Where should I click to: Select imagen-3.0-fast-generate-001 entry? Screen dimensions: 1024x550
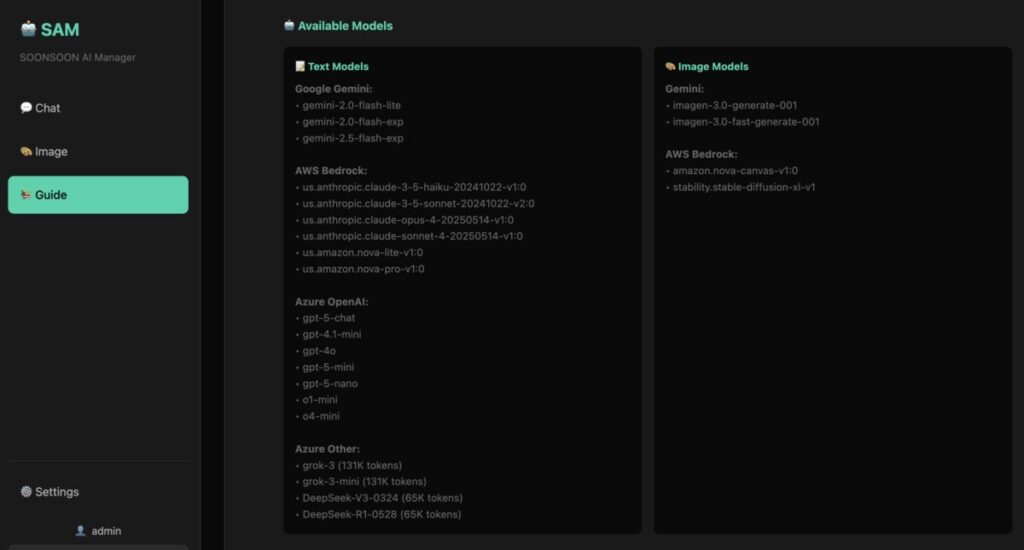(x=746, y=121)
